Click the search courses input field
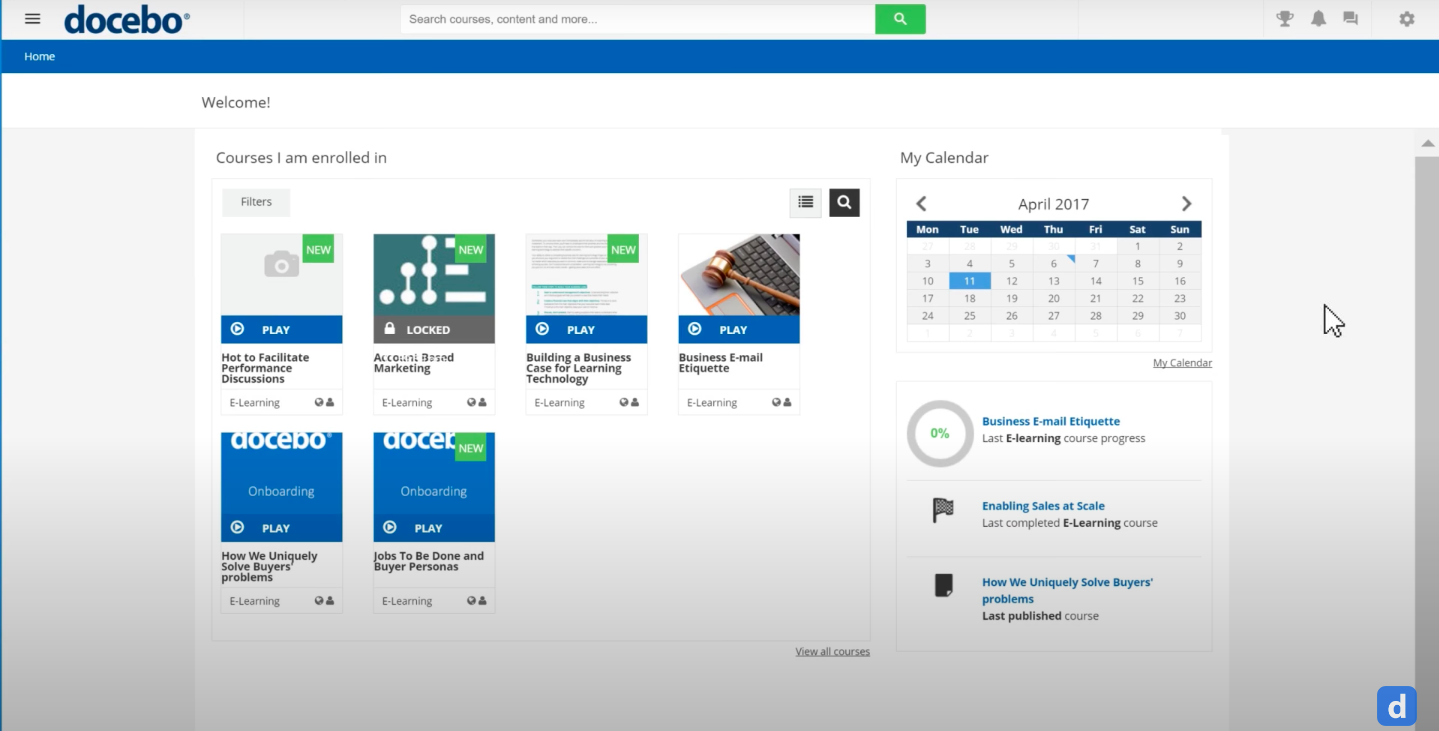Viewport: 1439px width, 731px height. (637, 19)
